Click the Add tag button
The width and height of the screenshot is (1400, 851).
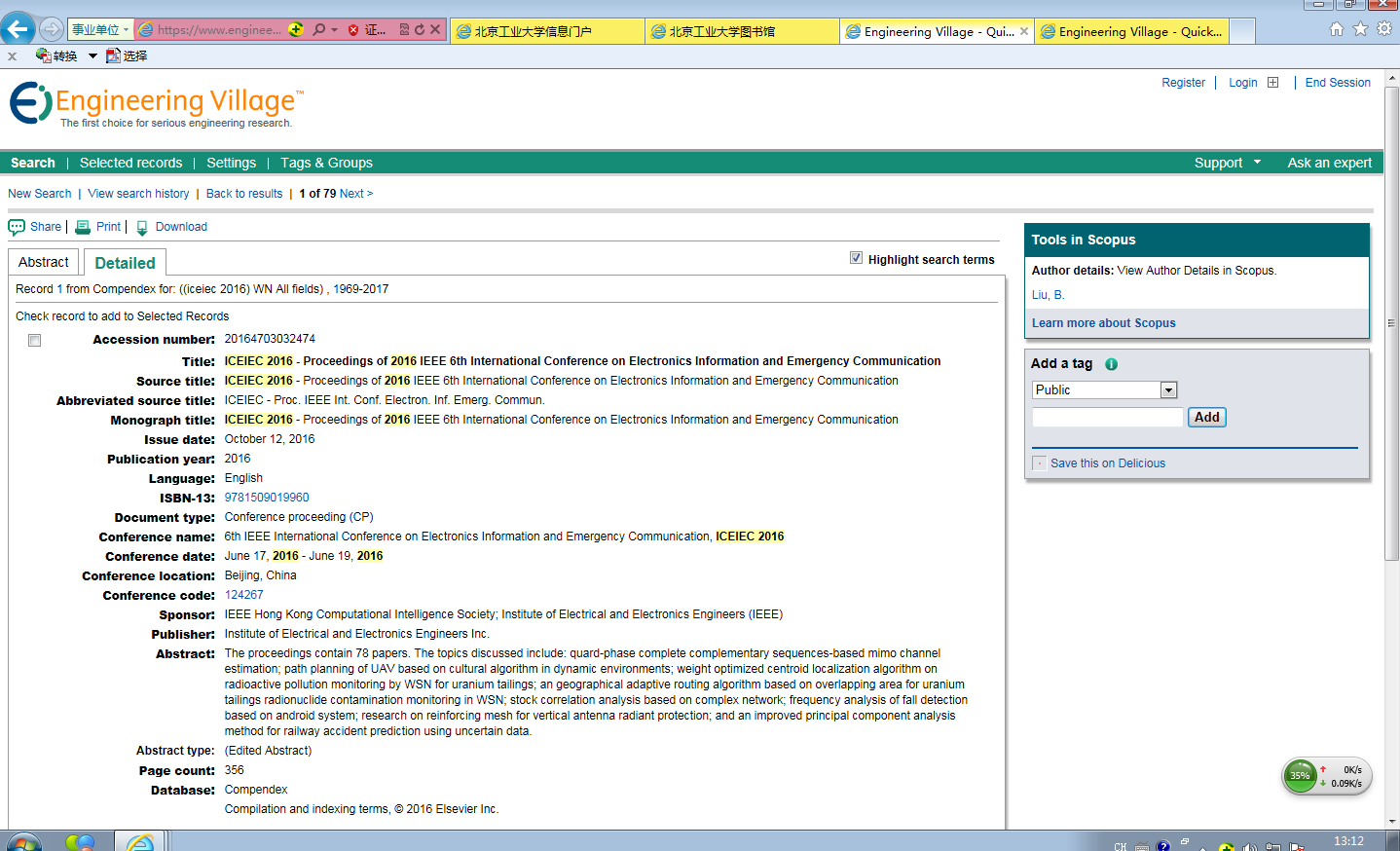1206,417
